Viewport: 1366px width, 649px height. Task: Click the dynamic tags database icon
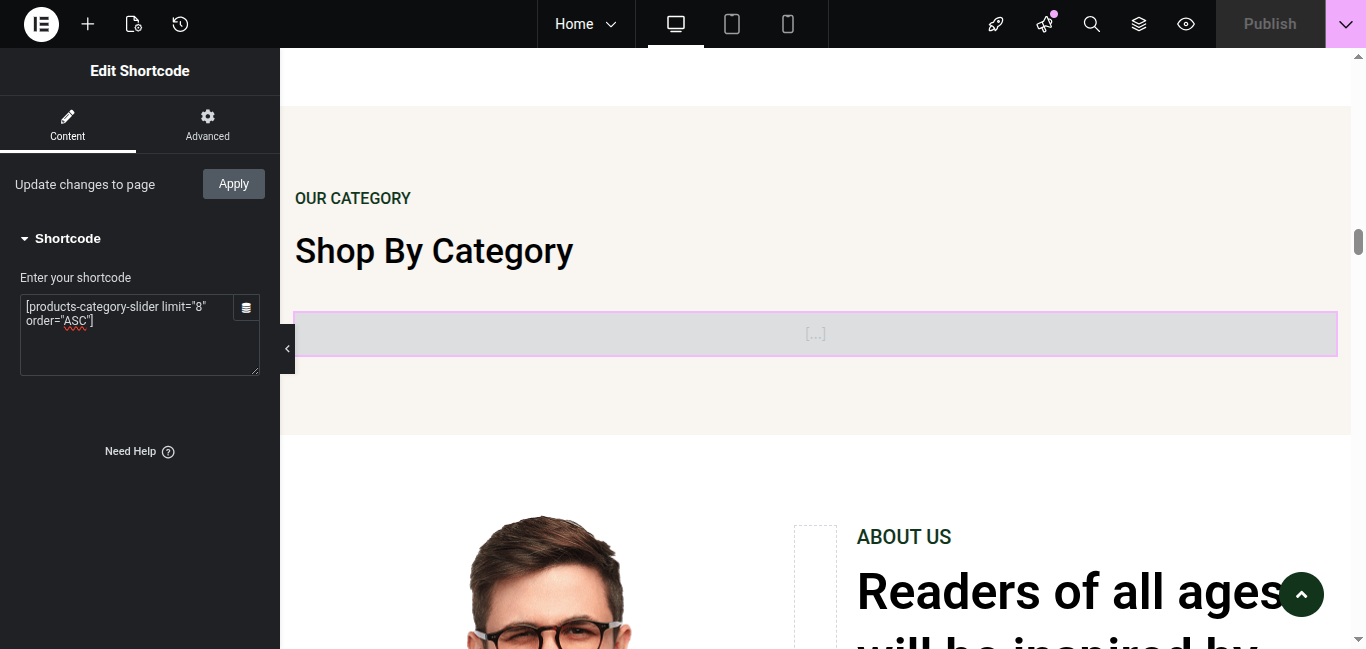[246, 308]
